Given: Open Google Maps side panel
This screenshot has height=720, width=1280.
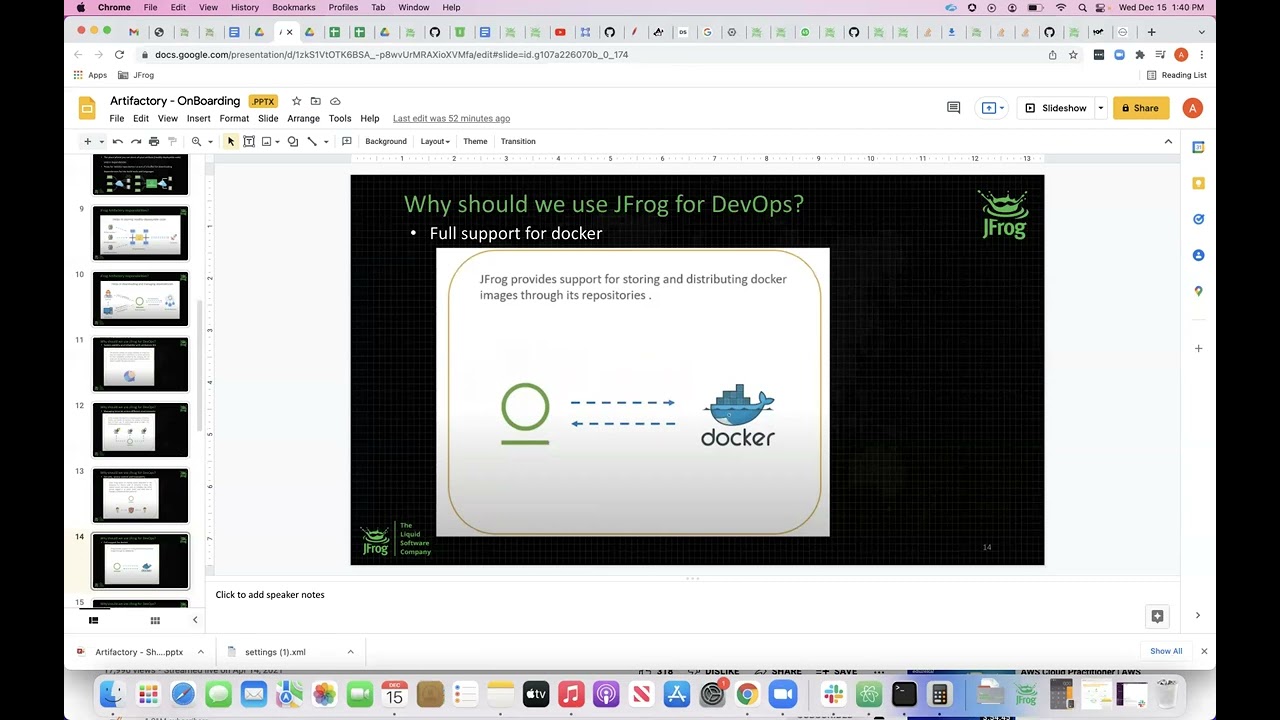Looking at the screenshot, I should (x=1198, y=291).
